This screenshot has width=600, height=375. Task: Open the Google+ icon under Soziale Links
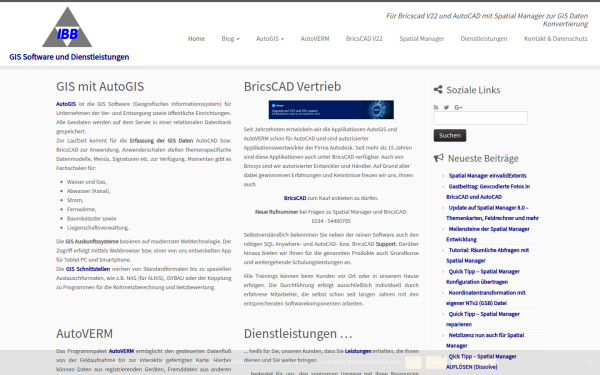point(458,108)
